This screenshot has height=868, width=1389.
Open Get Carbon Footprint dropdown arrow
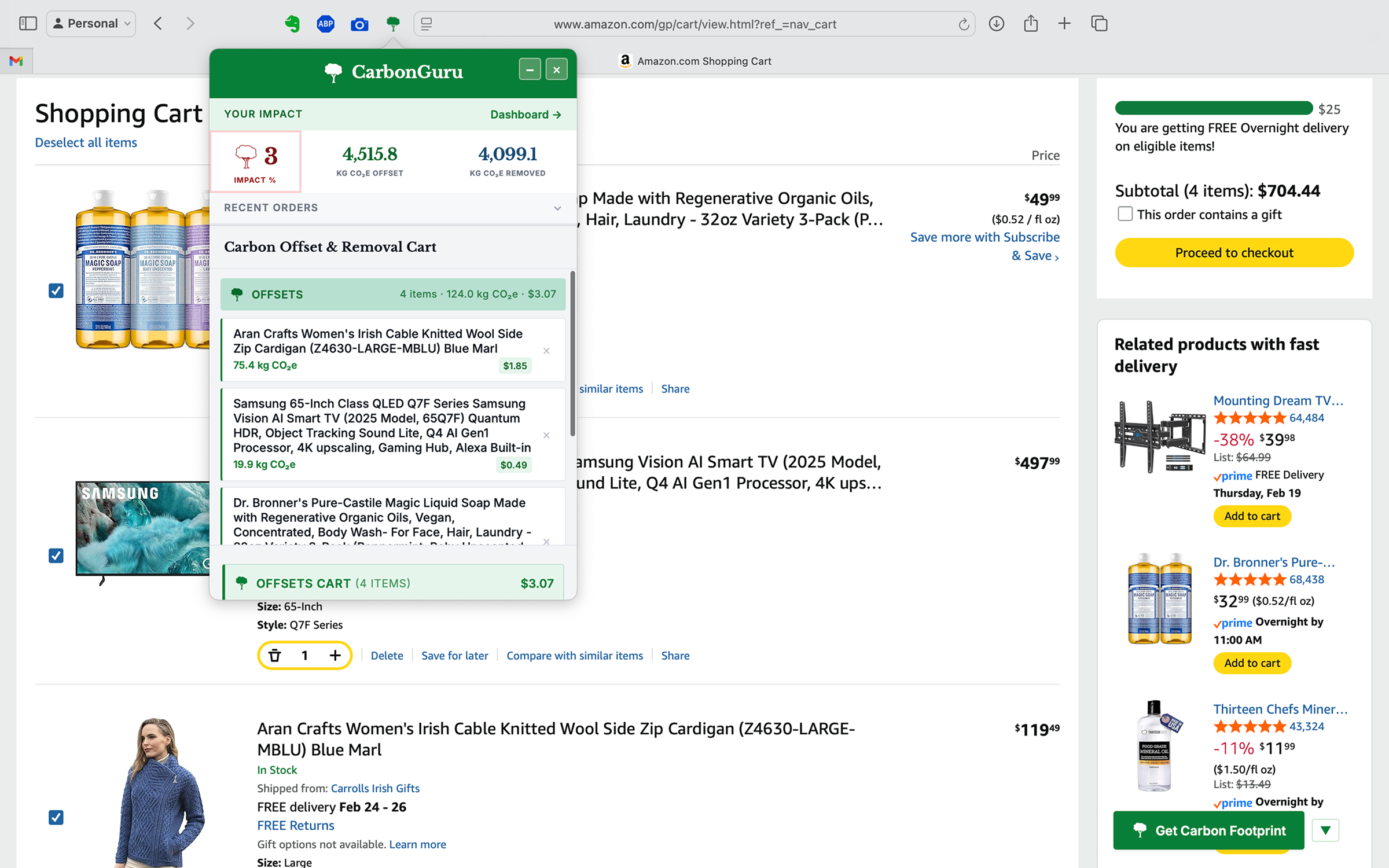click(x=1325, y=830)
